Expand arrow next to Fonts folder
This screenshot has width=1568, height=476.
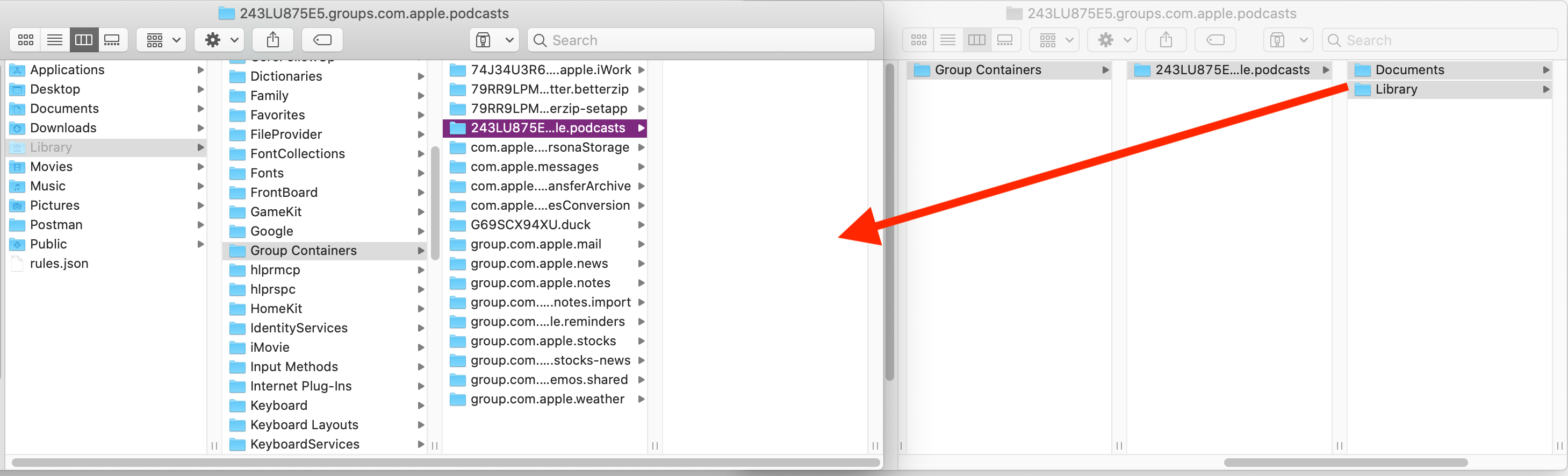coord(421,173)
